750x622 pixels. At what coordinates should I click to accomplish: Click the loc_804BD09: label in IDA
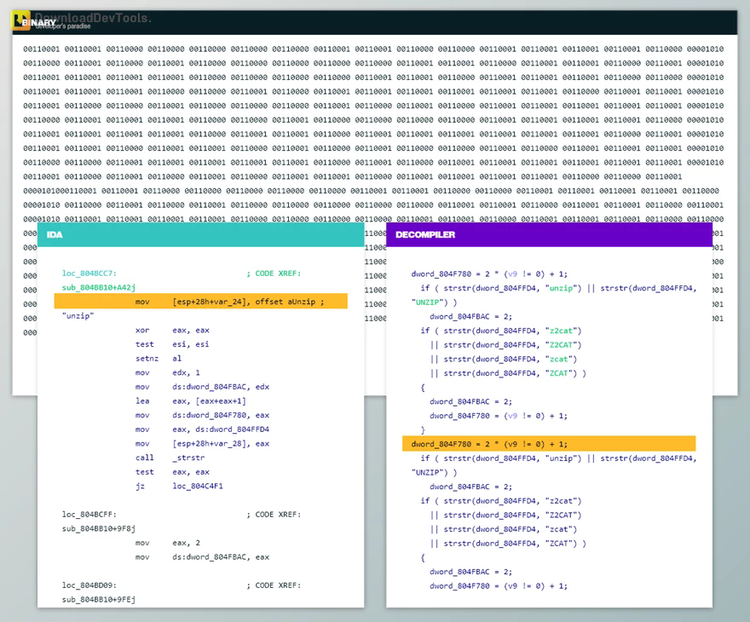89,585
